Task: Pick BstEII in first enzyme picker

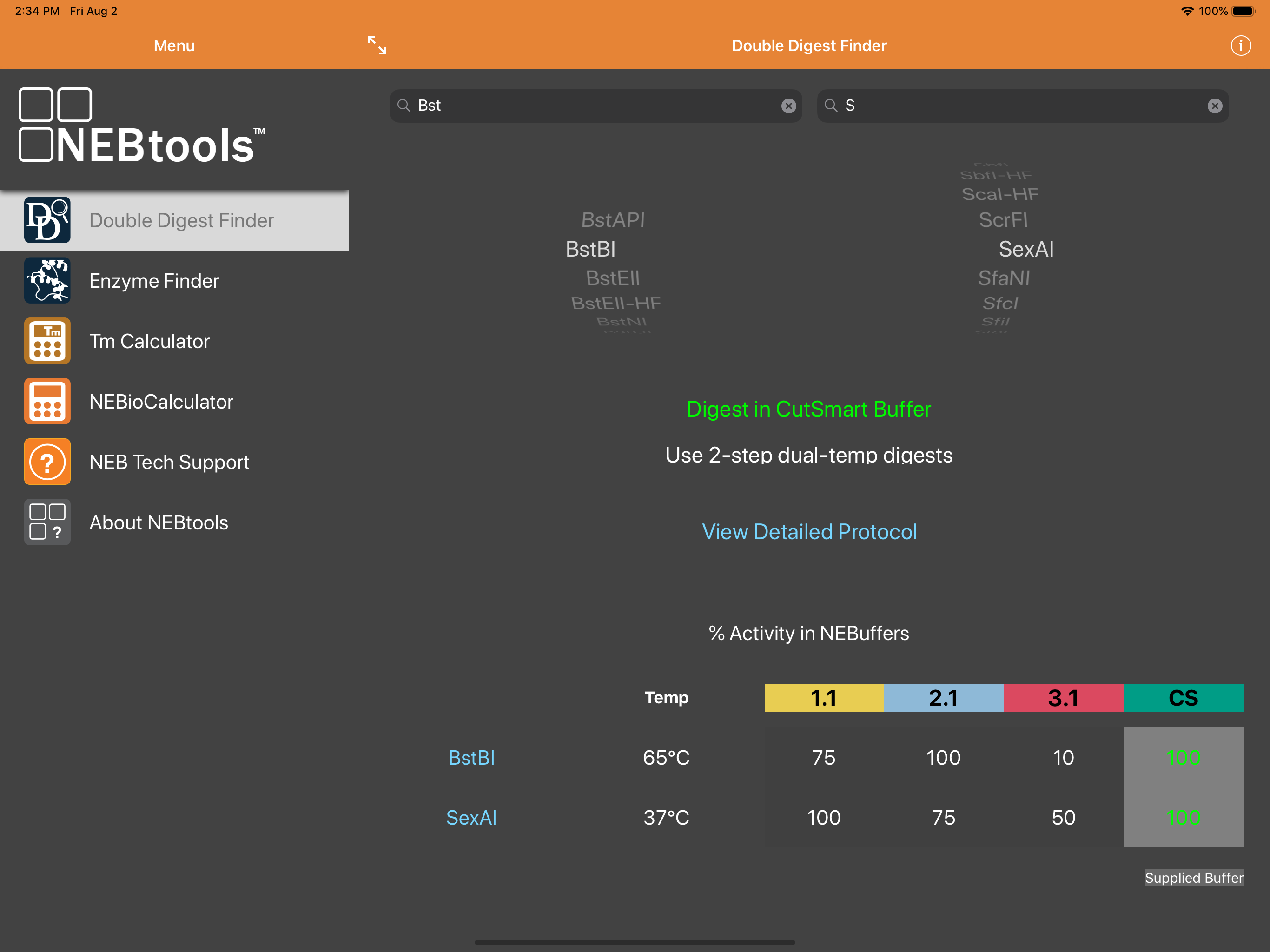Action: coord(613,278)
